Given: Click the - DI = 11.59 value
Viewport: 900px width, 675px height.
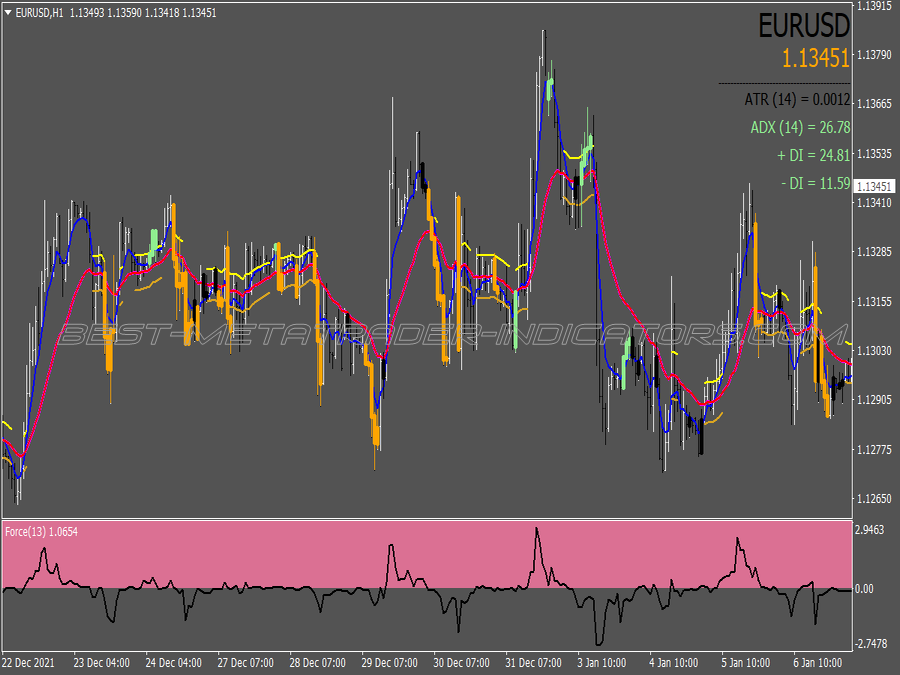Looking at the screenshot, I should 816,183.
